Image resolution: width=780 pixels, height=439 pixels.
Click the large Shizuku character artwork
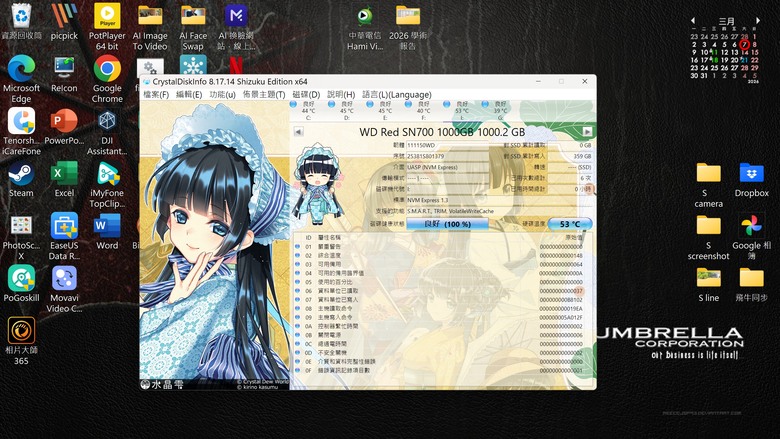click(215, 245)
